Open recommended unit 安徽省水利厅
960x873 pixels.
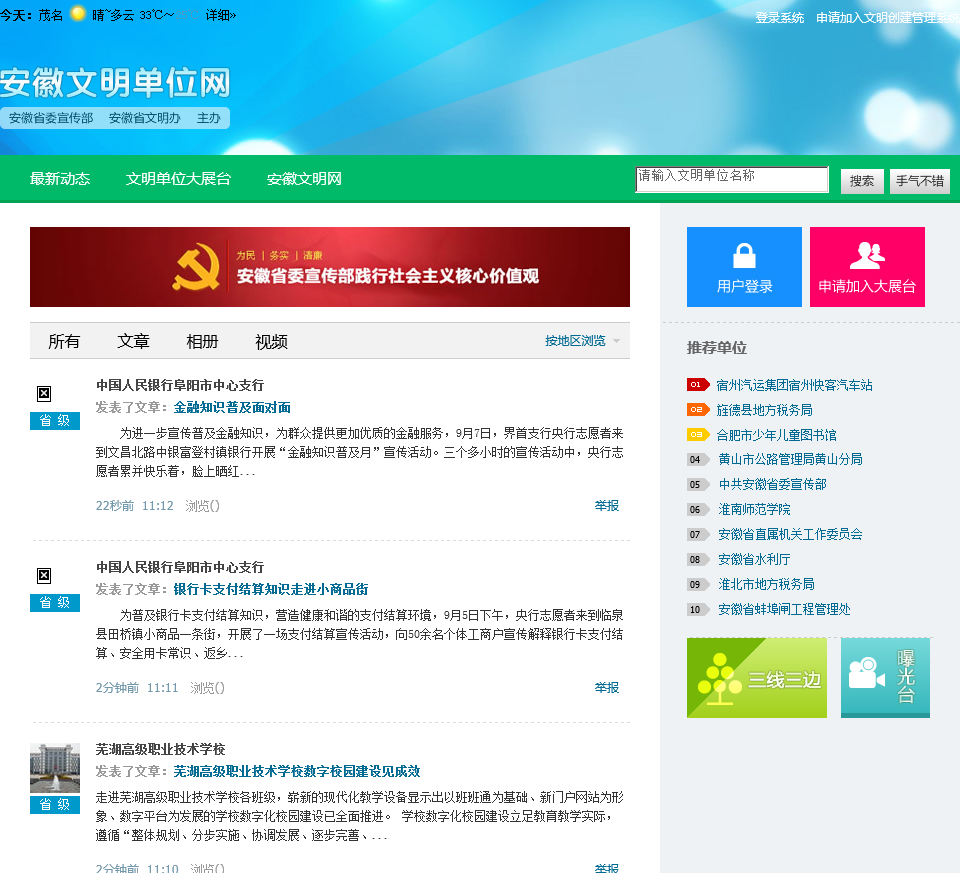[754, 560]
